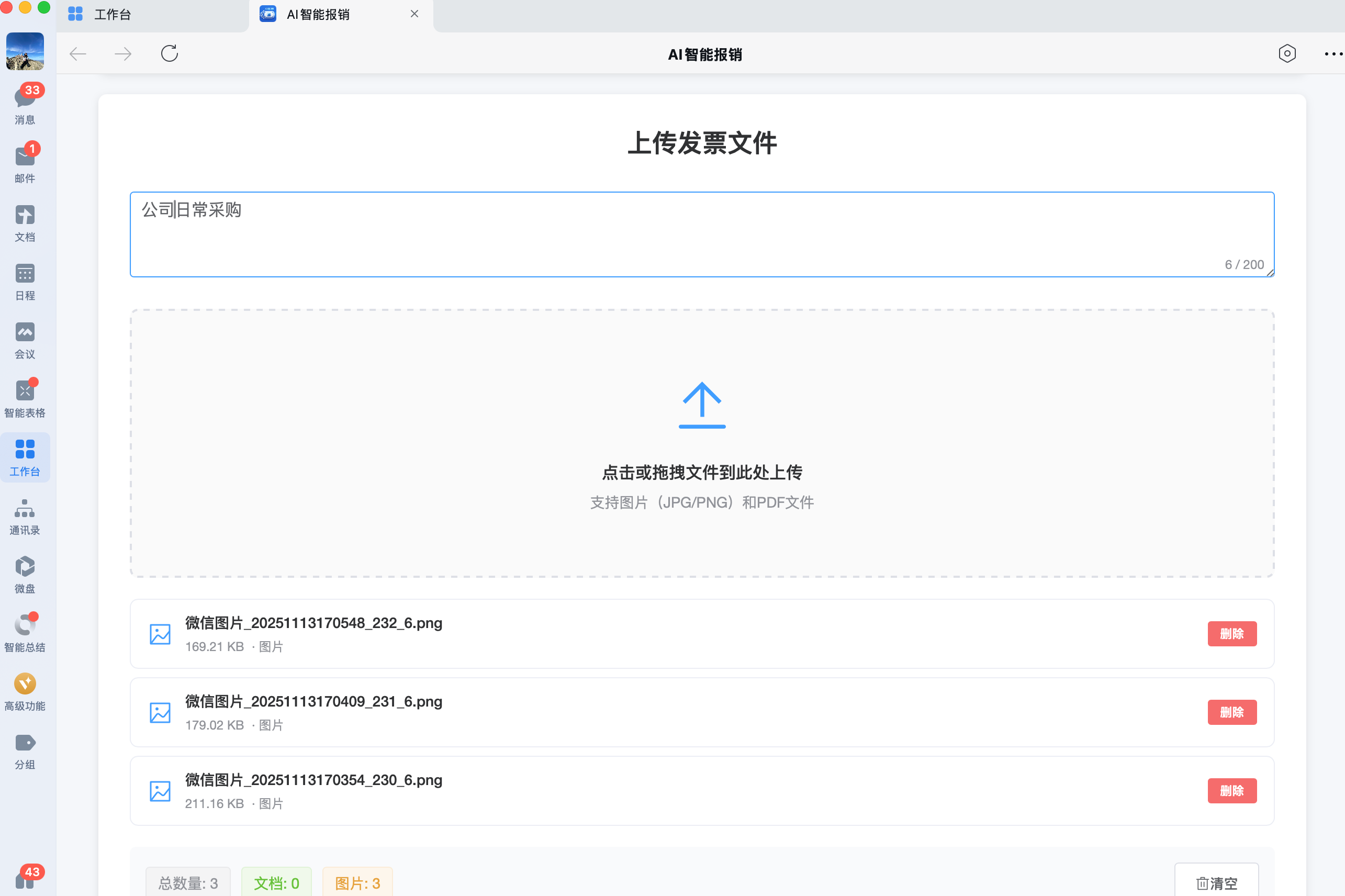Click the upload drop zone area
Viewport: 1345px width, 896px height.
tap(702, 443)
